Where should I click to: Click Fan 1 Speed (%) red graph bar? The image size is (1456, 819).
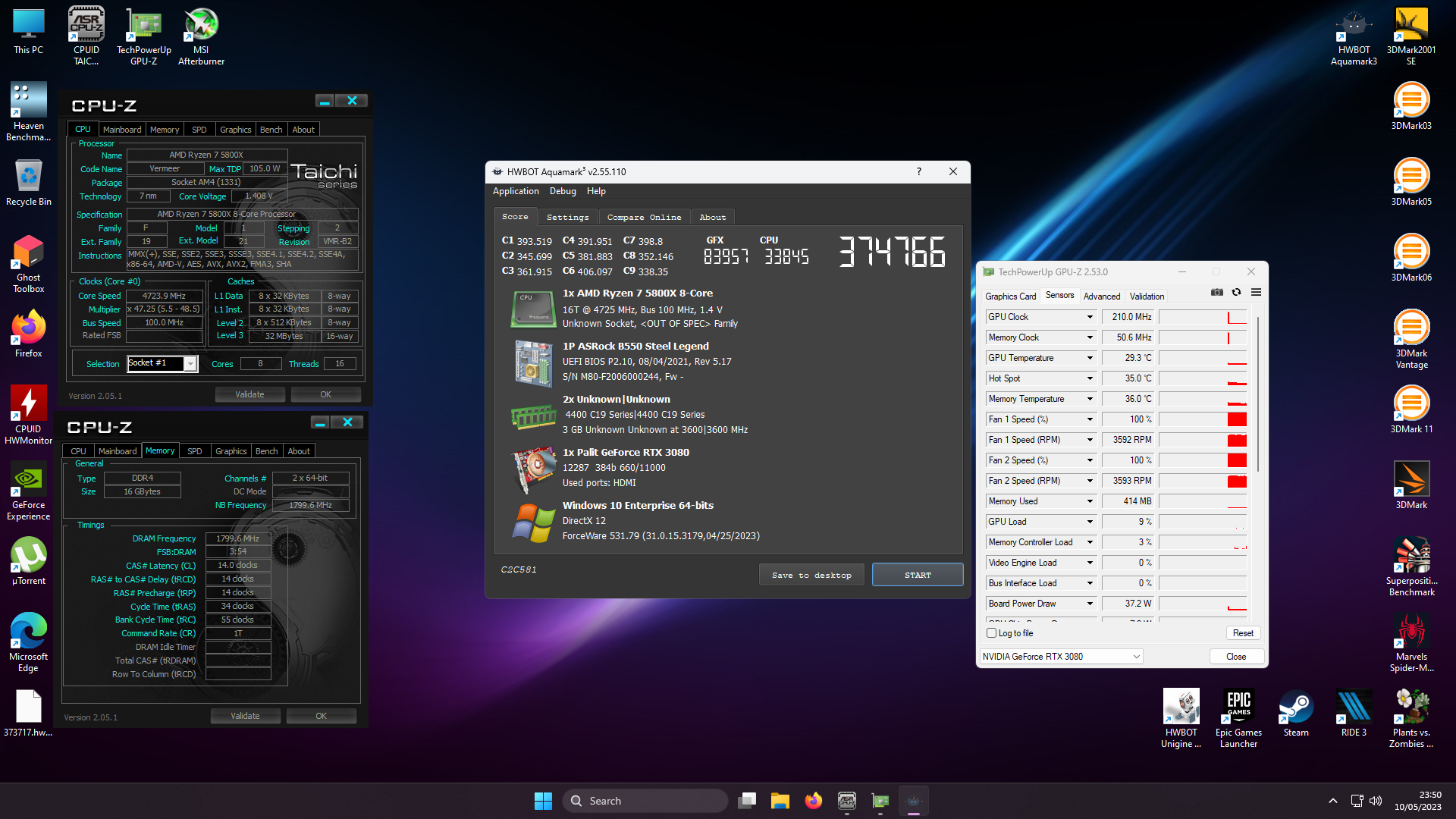(x=1237, y=419)
